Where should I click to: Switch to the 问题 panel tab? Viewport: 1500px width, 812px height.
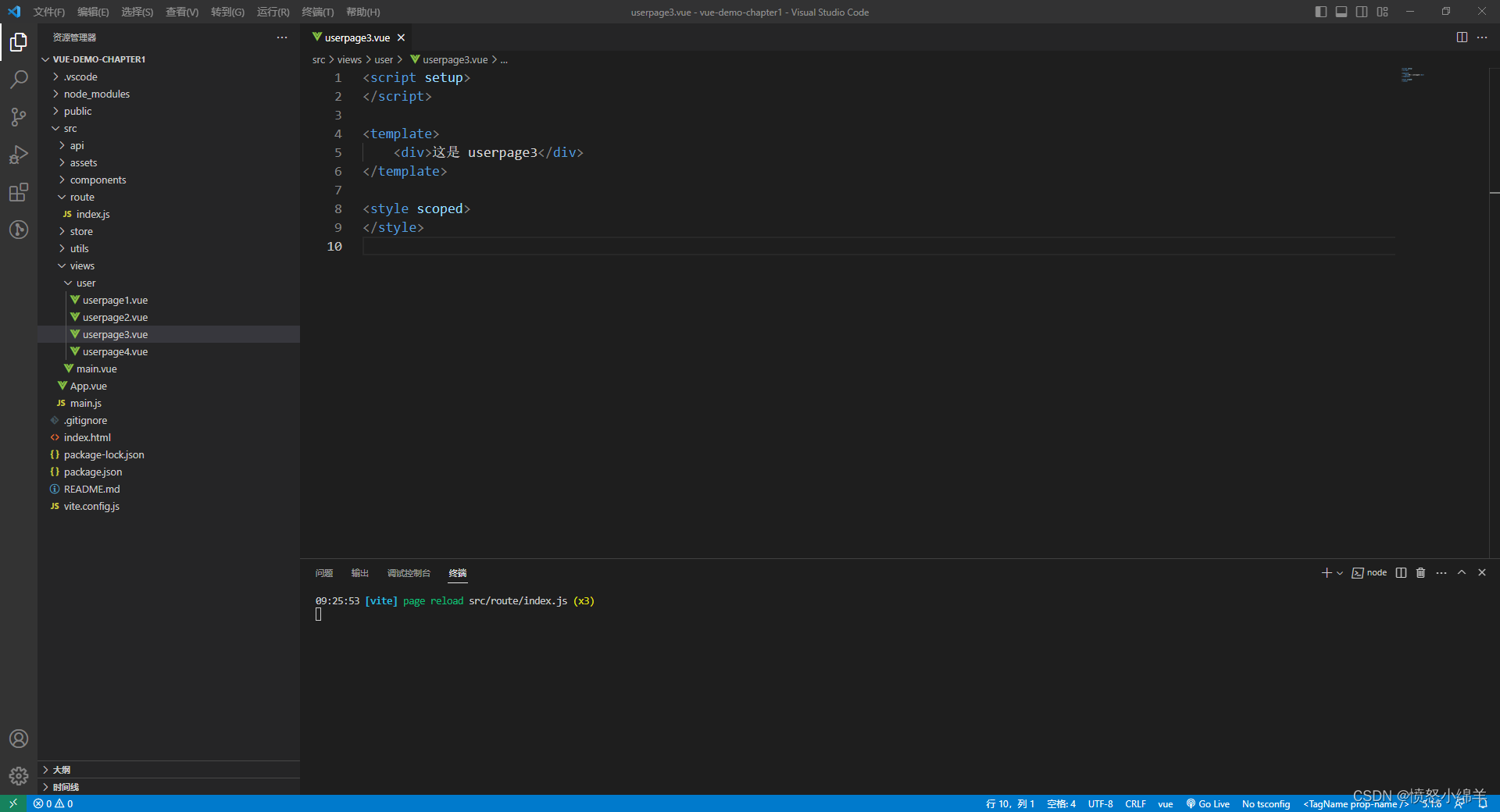324,573
